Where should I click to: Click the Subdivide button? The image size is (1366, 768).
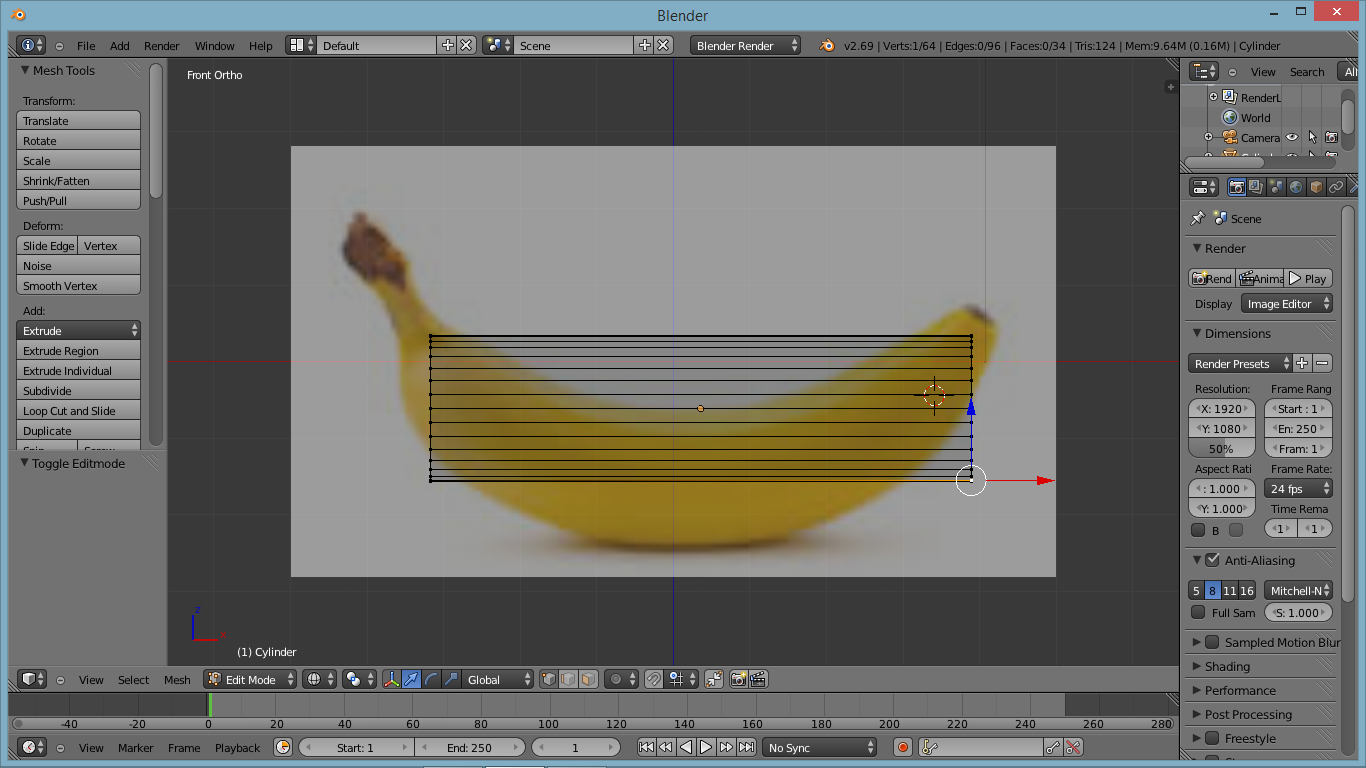pyautogui.click(x=78, y=391)
